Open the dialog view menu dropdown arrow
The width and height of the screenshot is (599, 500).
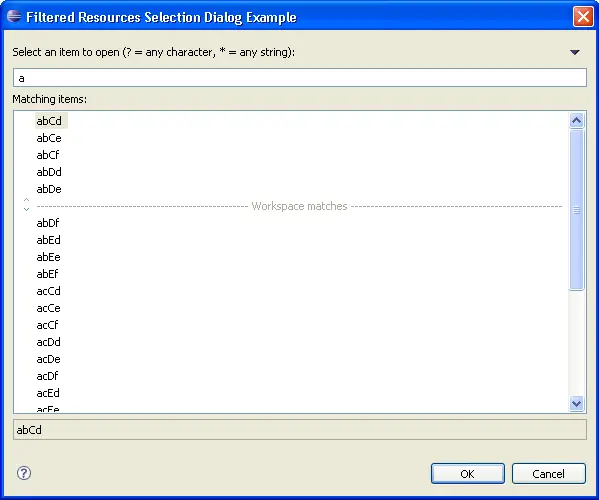pyautogui.click(x=575, y=52)
